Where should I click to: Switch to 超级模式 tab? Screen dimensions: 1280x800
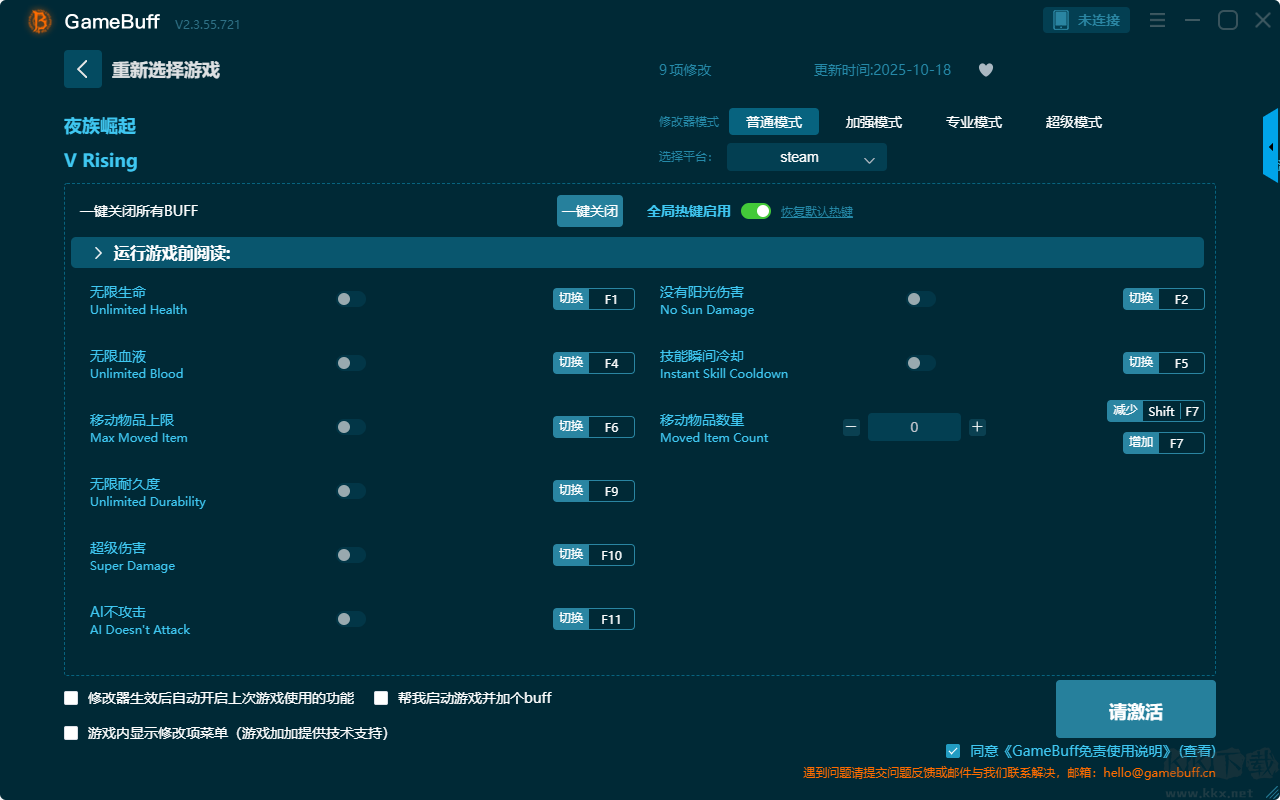click(x=1074, y=122)
